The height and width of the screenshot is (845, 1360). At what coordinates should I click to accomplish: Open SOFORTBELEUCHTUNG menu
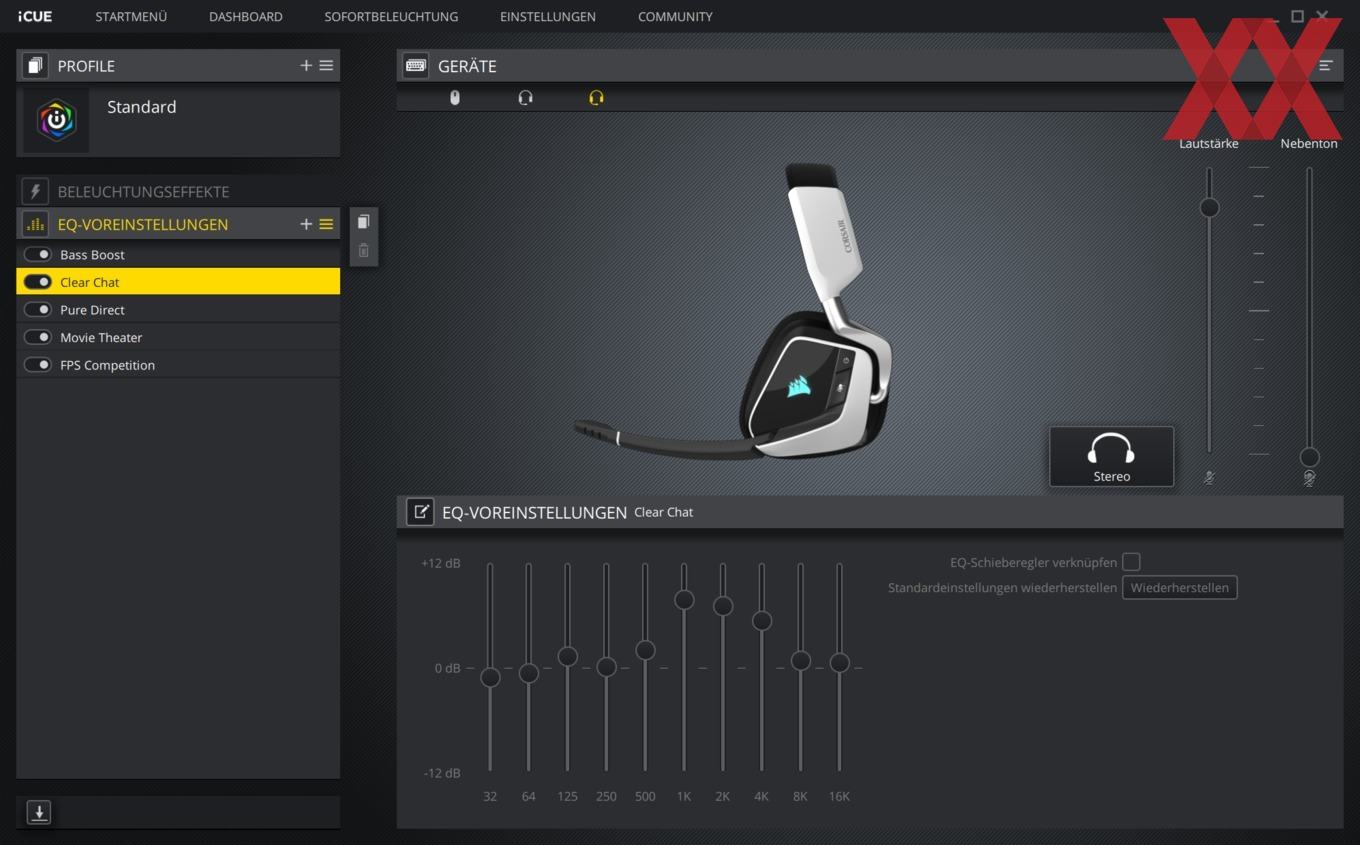pyautogui.click(x=391, y=17)
